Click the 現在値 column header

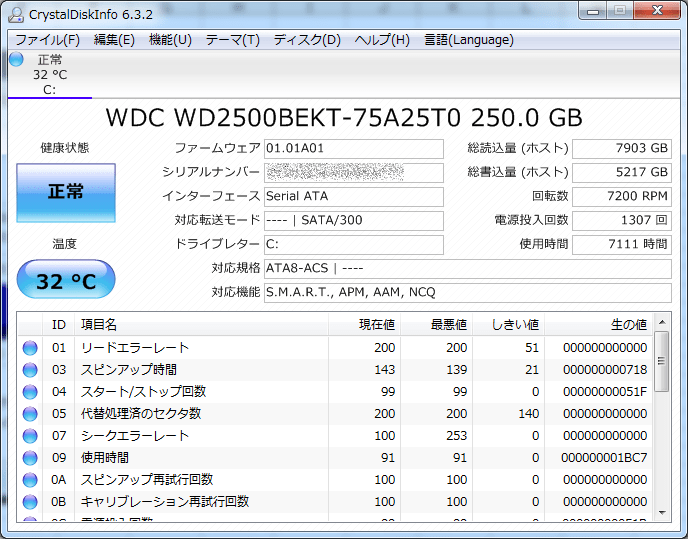coord(376,324)
